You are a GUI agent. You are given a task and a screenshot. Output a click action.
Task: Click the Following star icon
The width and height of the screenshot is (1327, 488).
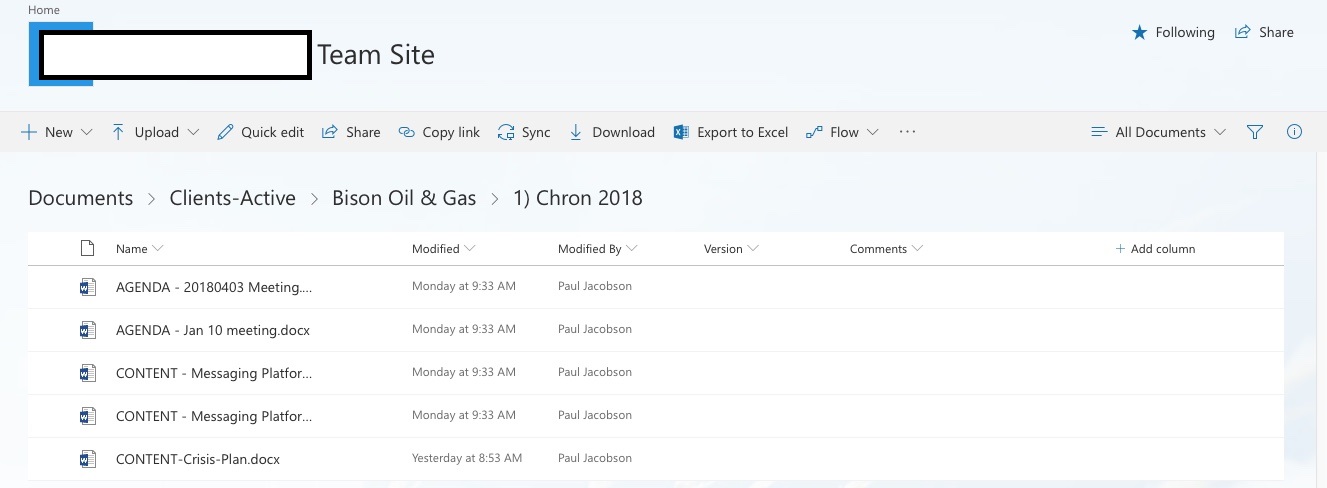1139,33
